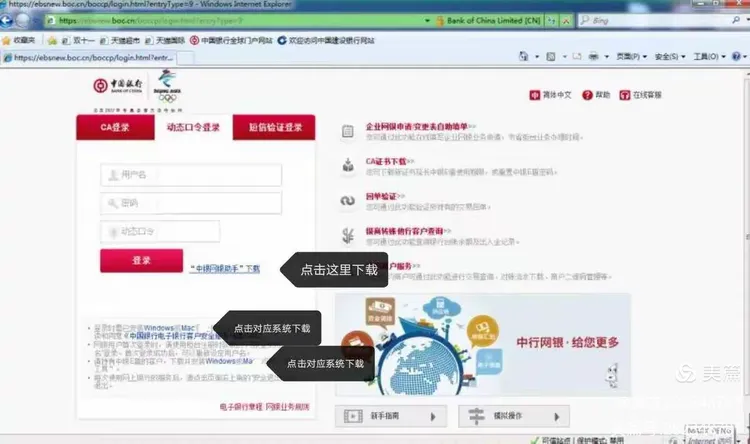Click the yuan icon beside 银商转账他行客户查询

[x=348, y=235]
